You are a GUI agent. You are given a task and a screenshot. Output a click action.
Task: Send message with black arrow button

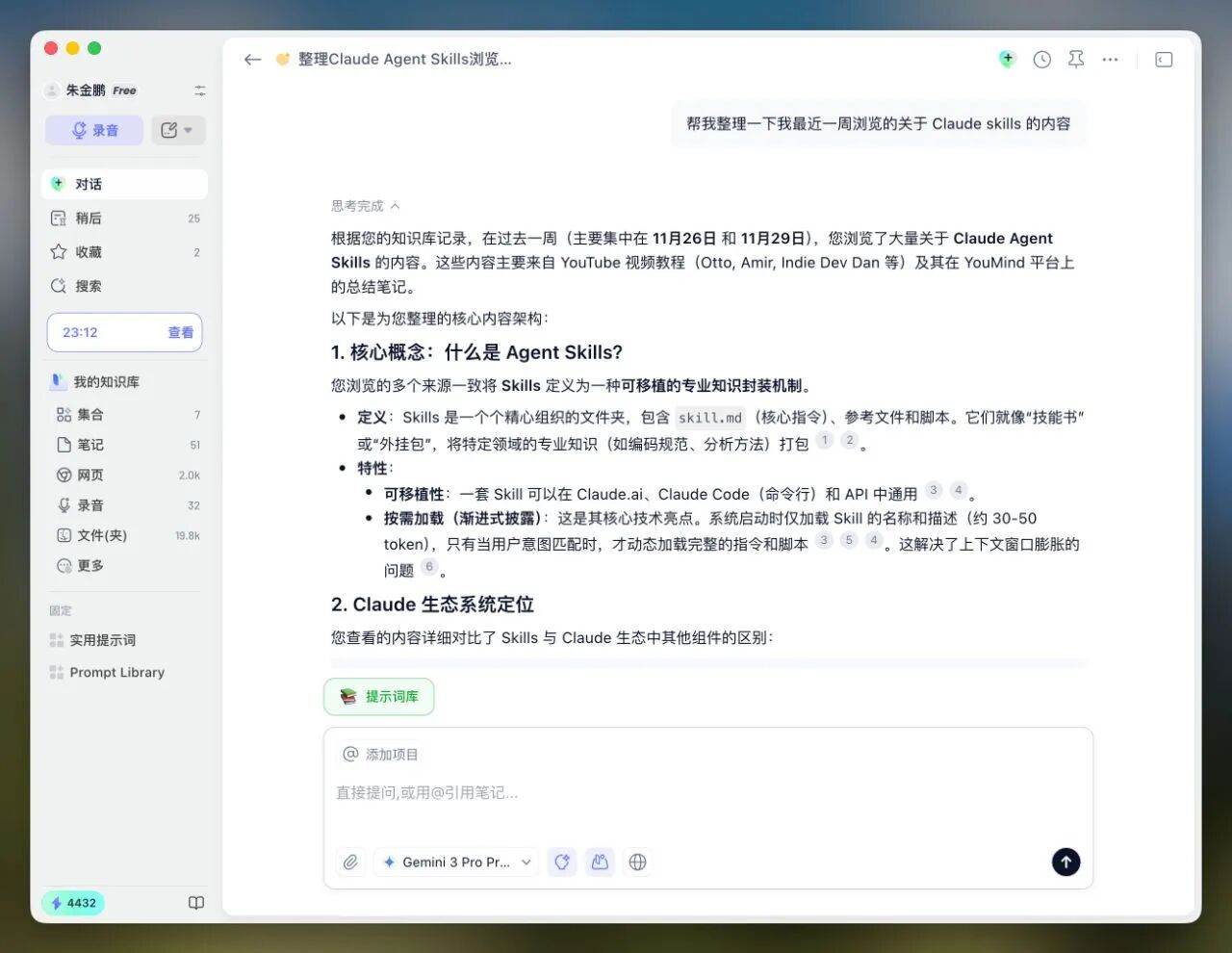[x=1065, y=863]
